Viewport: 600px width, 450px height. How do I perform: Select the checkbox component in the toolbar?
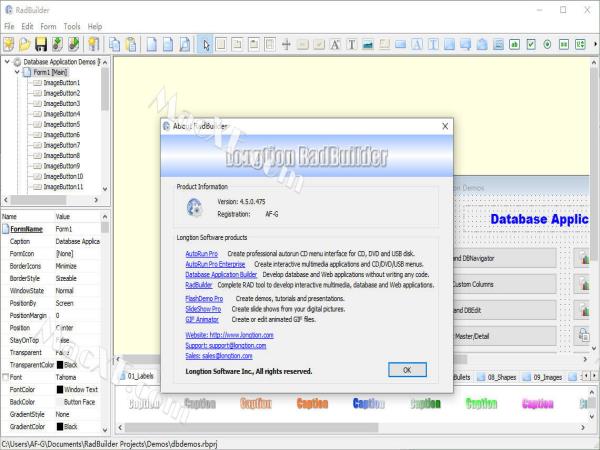click(531, 44)
